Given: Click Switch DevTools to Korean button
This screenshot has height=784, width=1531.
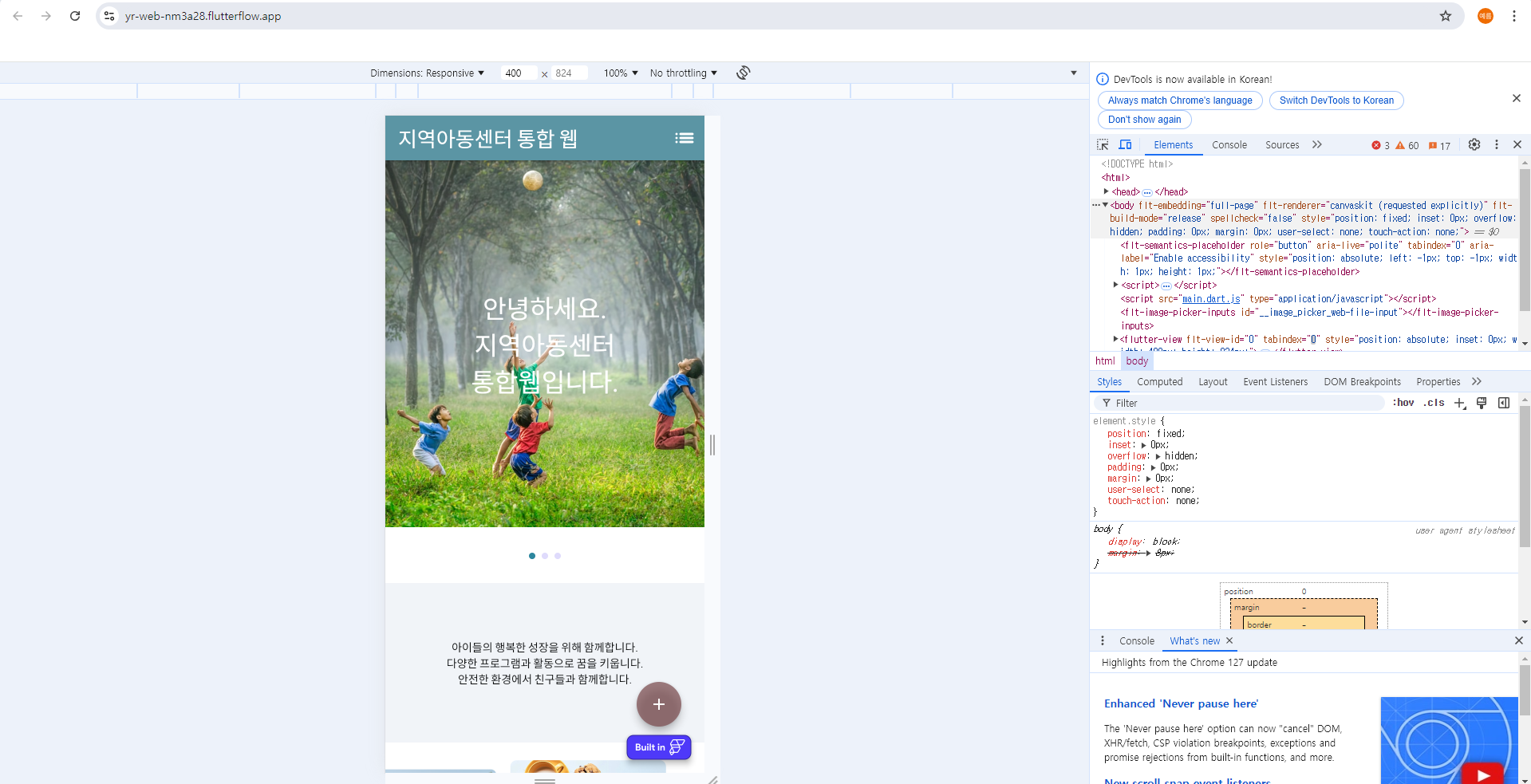Looking at the screenshot, I should pyautogui.click(x=1336, y=100).
